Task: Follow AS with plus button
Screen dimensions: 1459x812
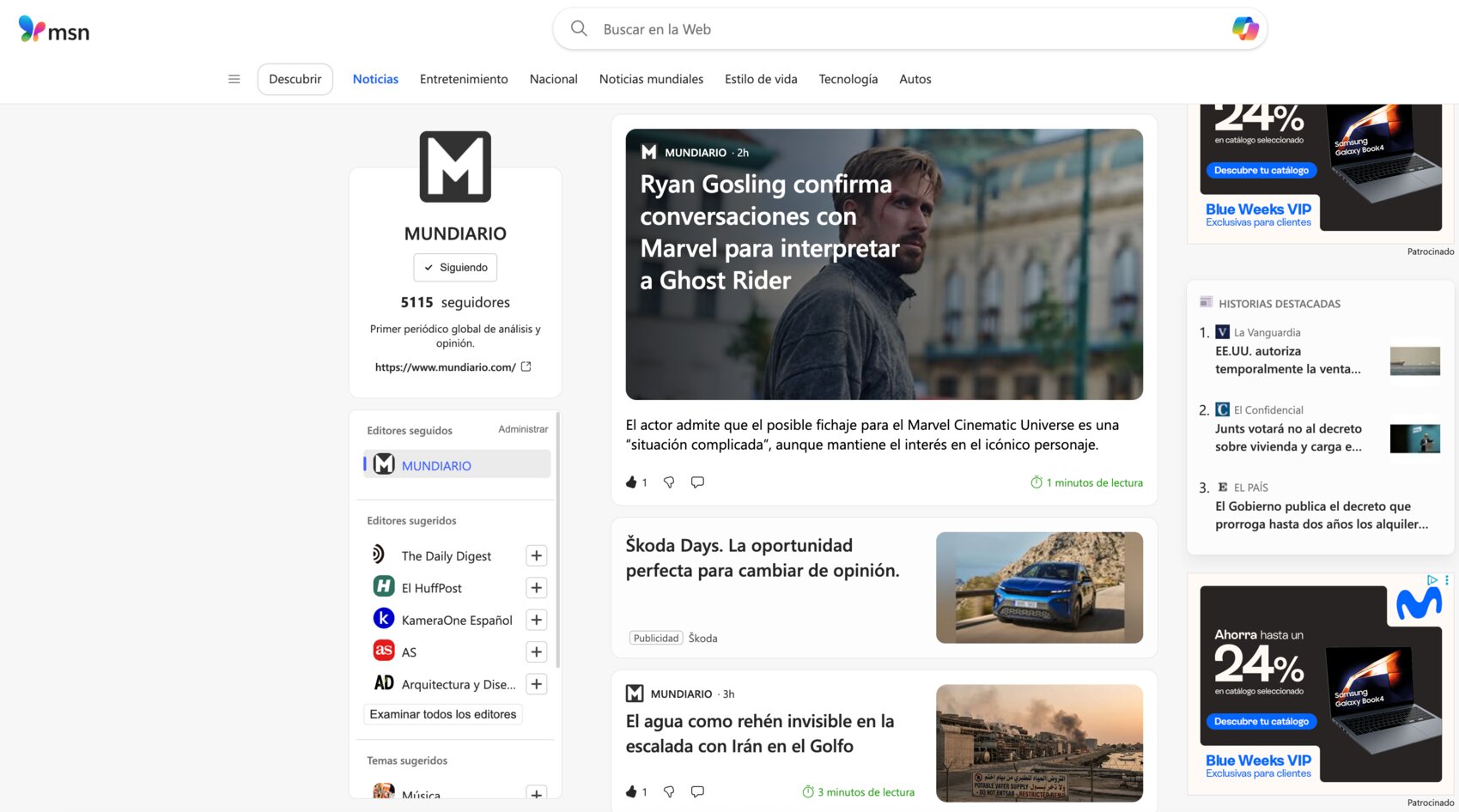Action: coord(536,652)
